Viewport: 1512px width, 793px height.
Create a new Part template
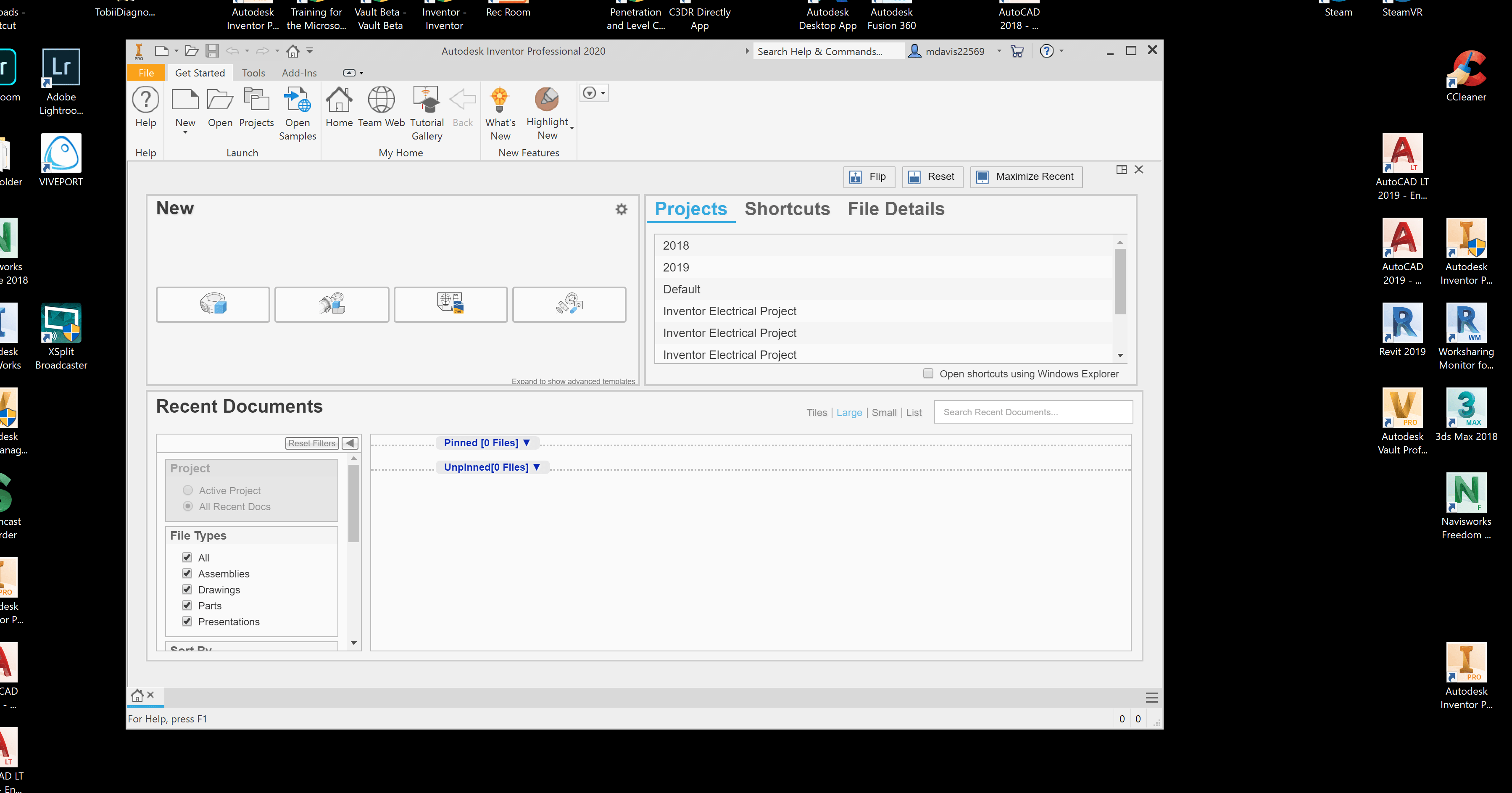(213, 304)
